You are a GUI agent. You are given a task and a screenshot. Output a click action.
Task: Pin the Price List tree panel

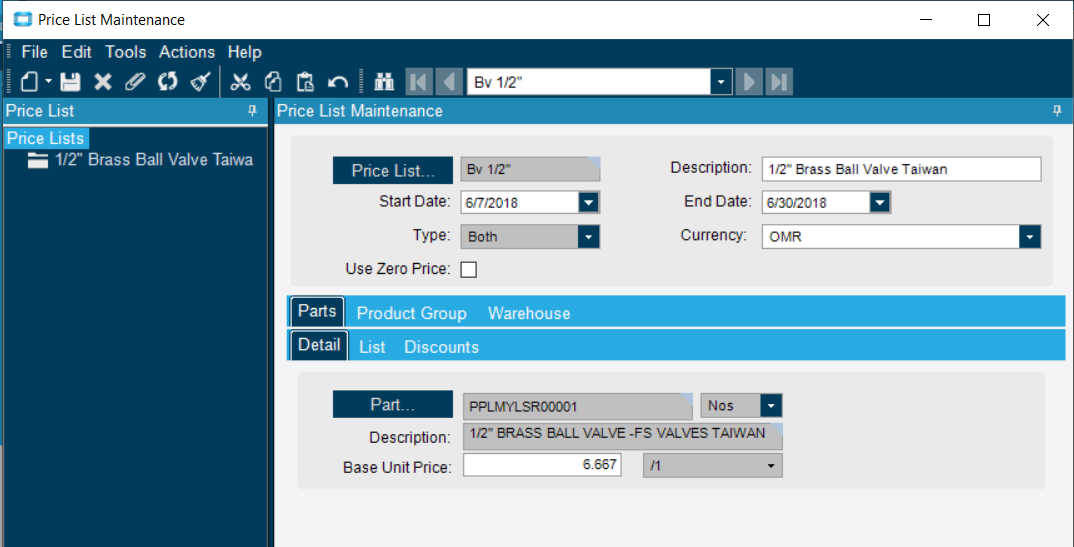click(x=251, y=112)
